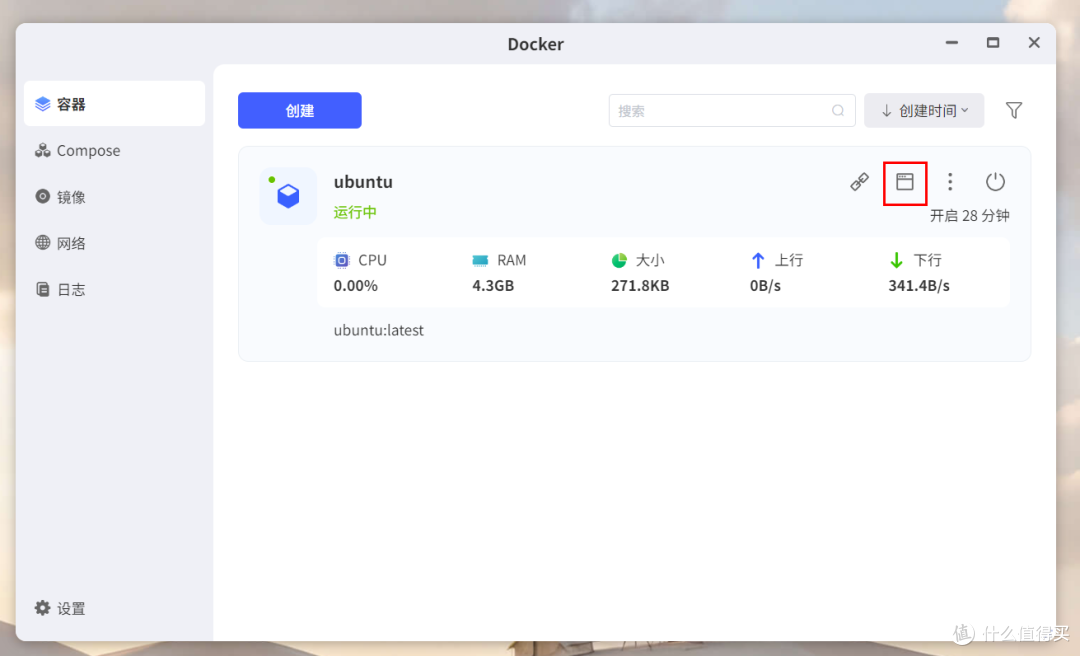The width and height of the screenshot is (1080, 656).
Task: Click the ubuntu container cube icon
Action: (x=288, y=196)
